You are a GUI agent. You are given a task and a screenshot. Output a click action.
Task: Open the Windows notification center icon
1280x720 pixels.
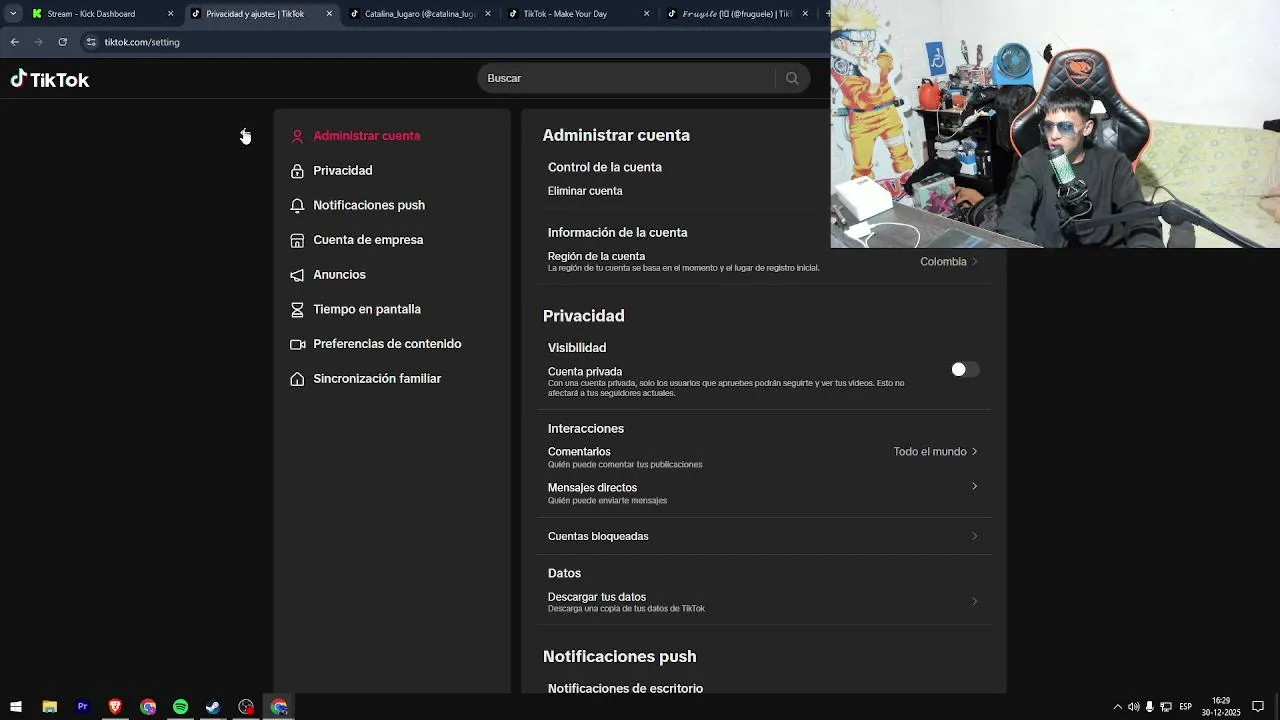1258,707
